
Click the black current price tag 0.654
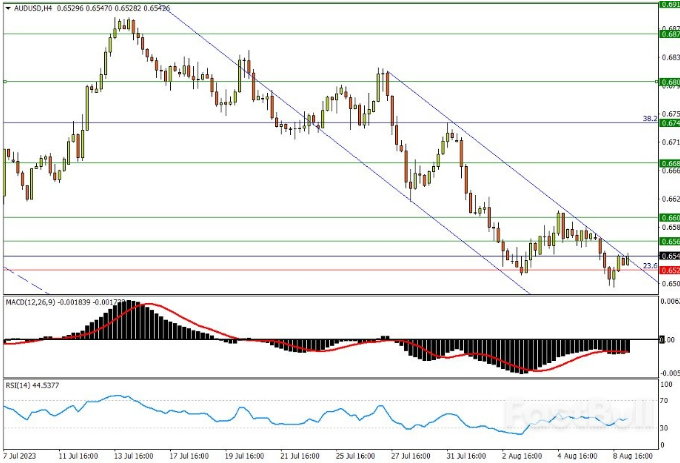click(x=668, y=256)
